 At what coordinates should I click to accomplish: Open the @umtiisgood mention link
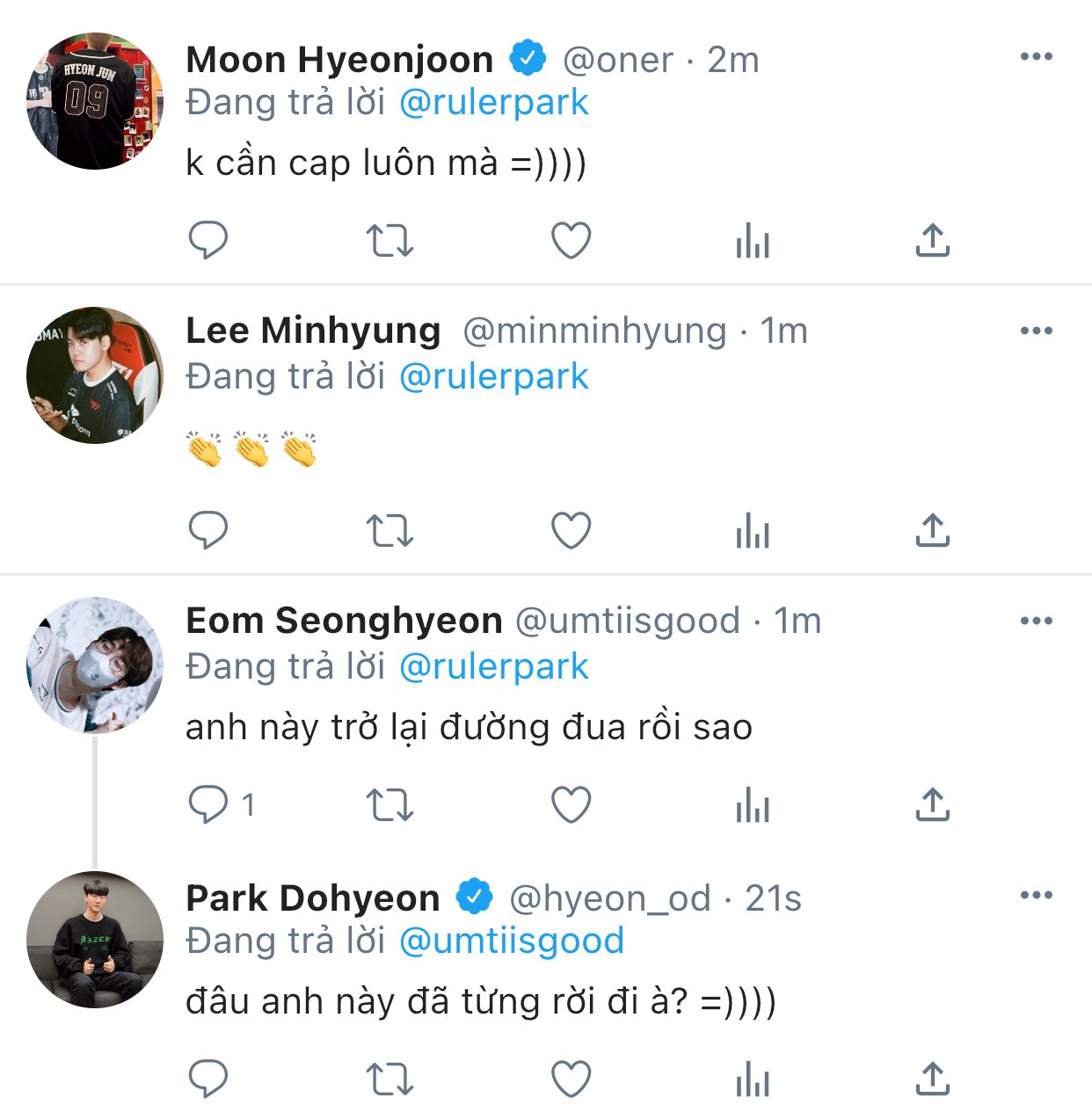[511, 941]
